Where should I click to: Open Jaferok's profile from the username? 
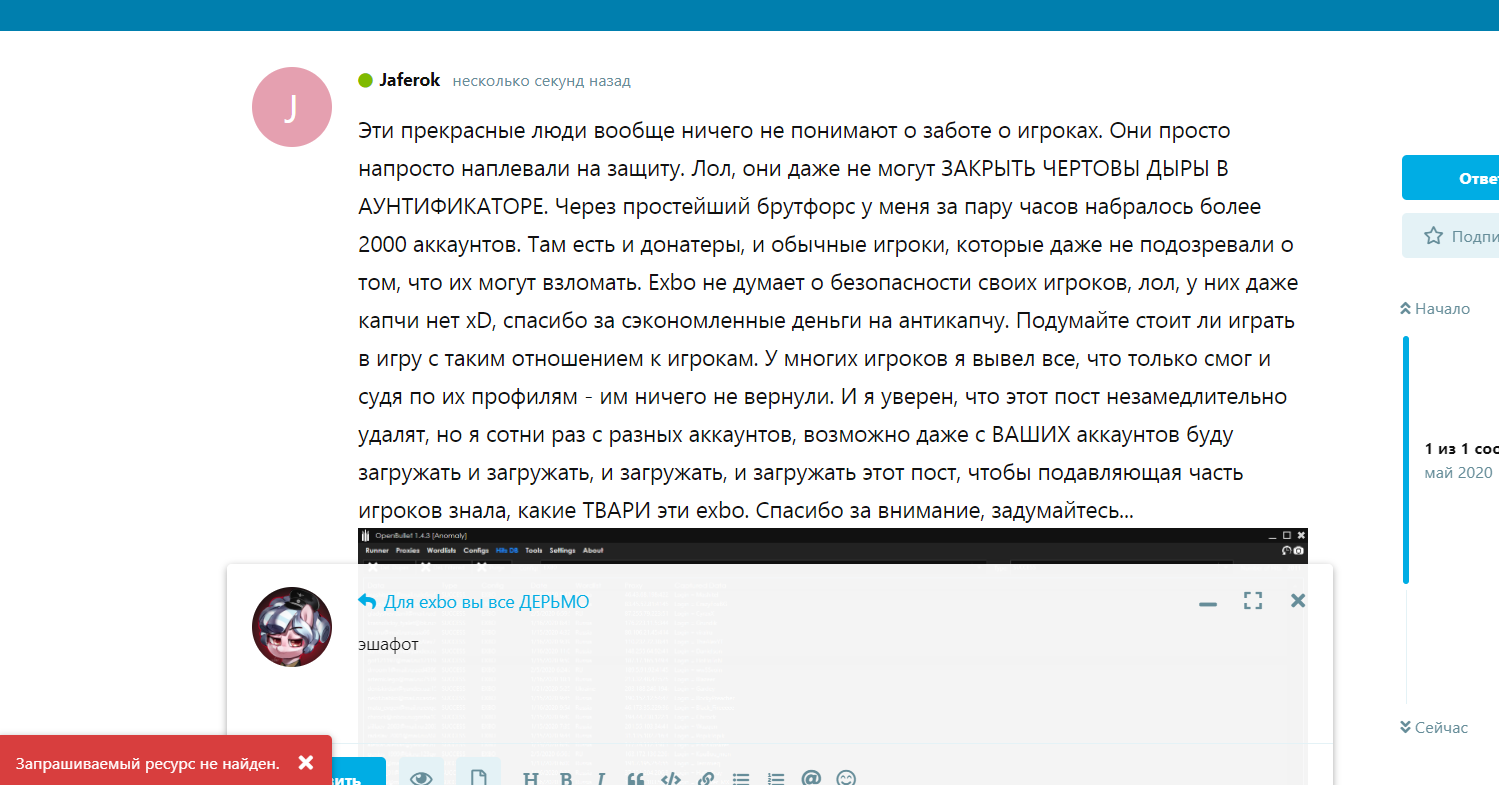click(x=410, y=81)
